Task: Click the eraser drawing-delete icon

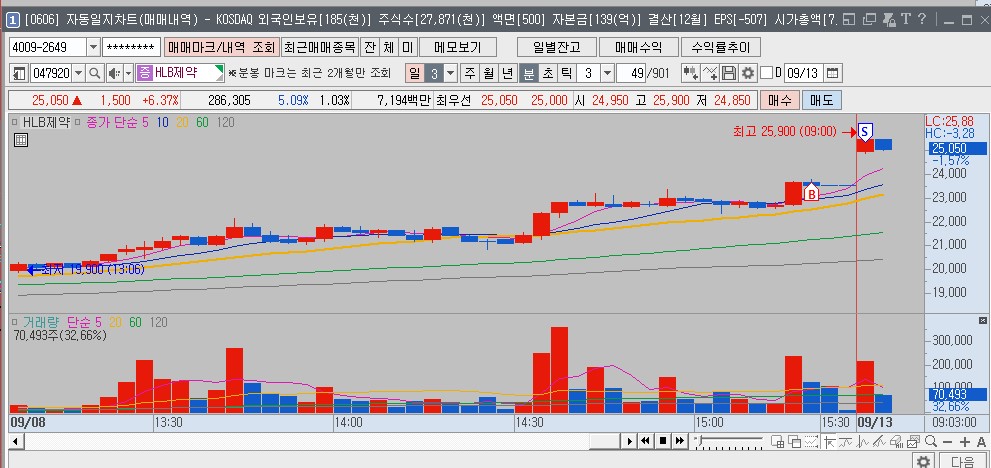Action: 896,441
